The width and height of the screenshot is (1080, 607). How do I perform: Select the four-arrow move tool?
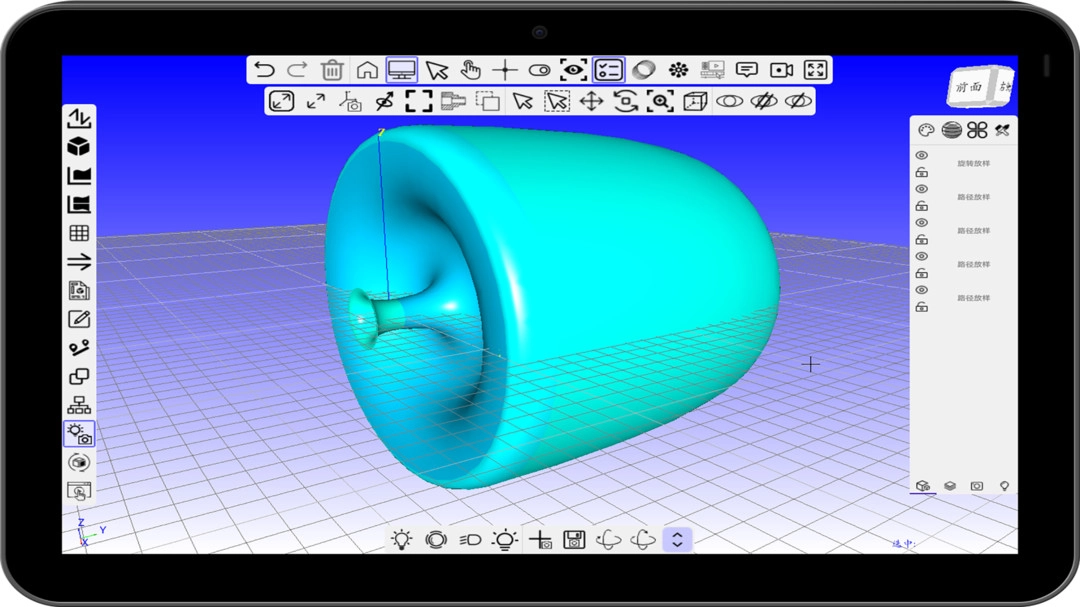pos(591,101)
